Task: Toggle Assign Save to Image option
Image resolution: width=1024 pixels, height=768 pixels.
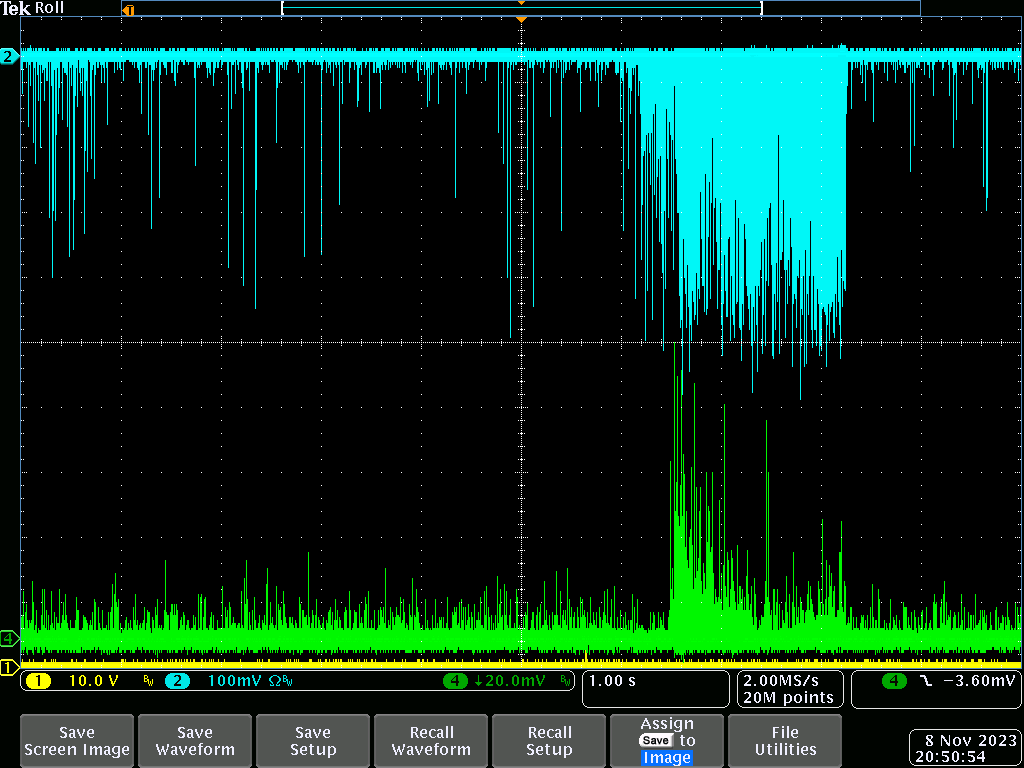Action: coord(667,741)
